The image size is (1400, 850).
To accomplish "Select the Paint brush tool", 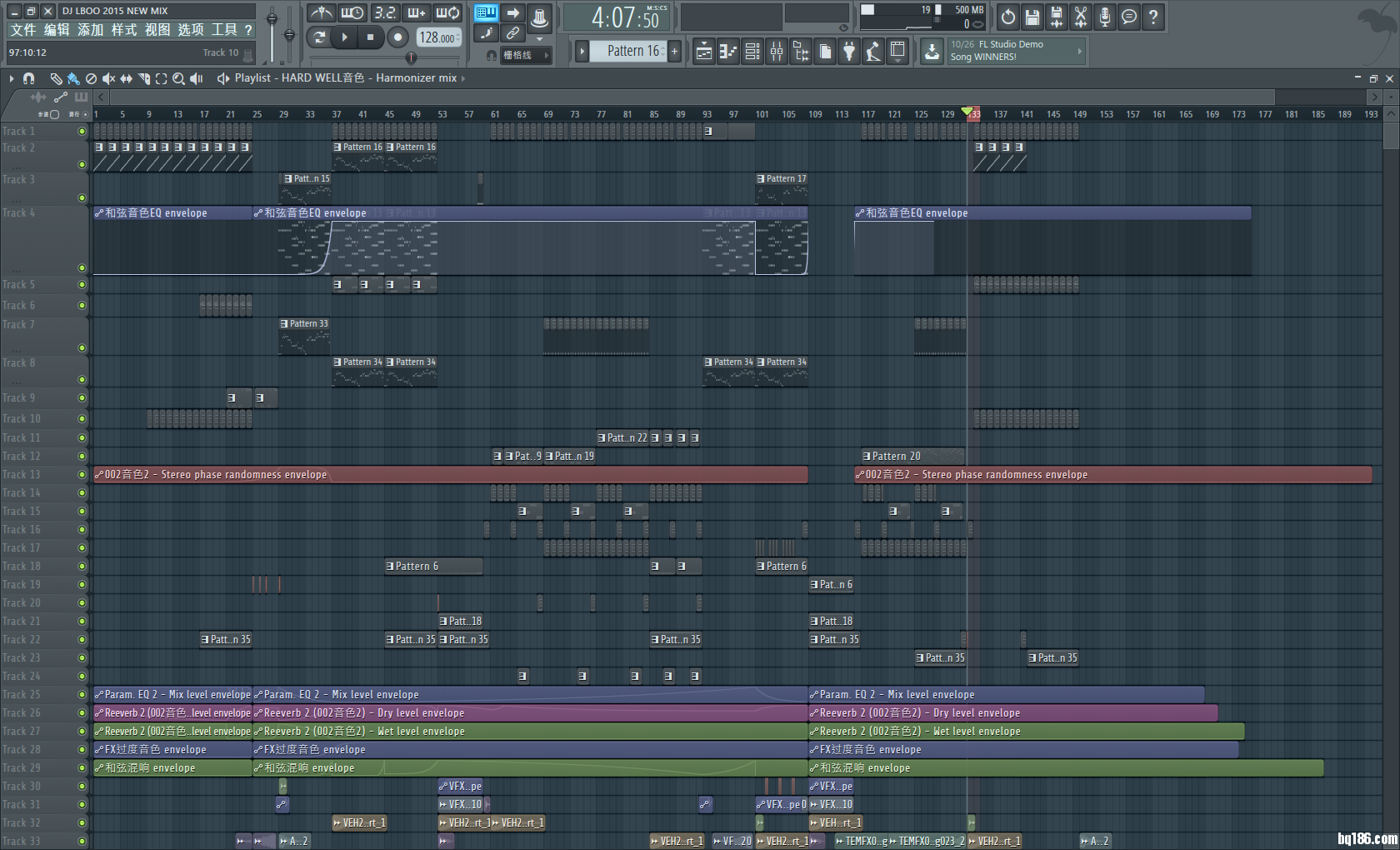I will 73,78.
